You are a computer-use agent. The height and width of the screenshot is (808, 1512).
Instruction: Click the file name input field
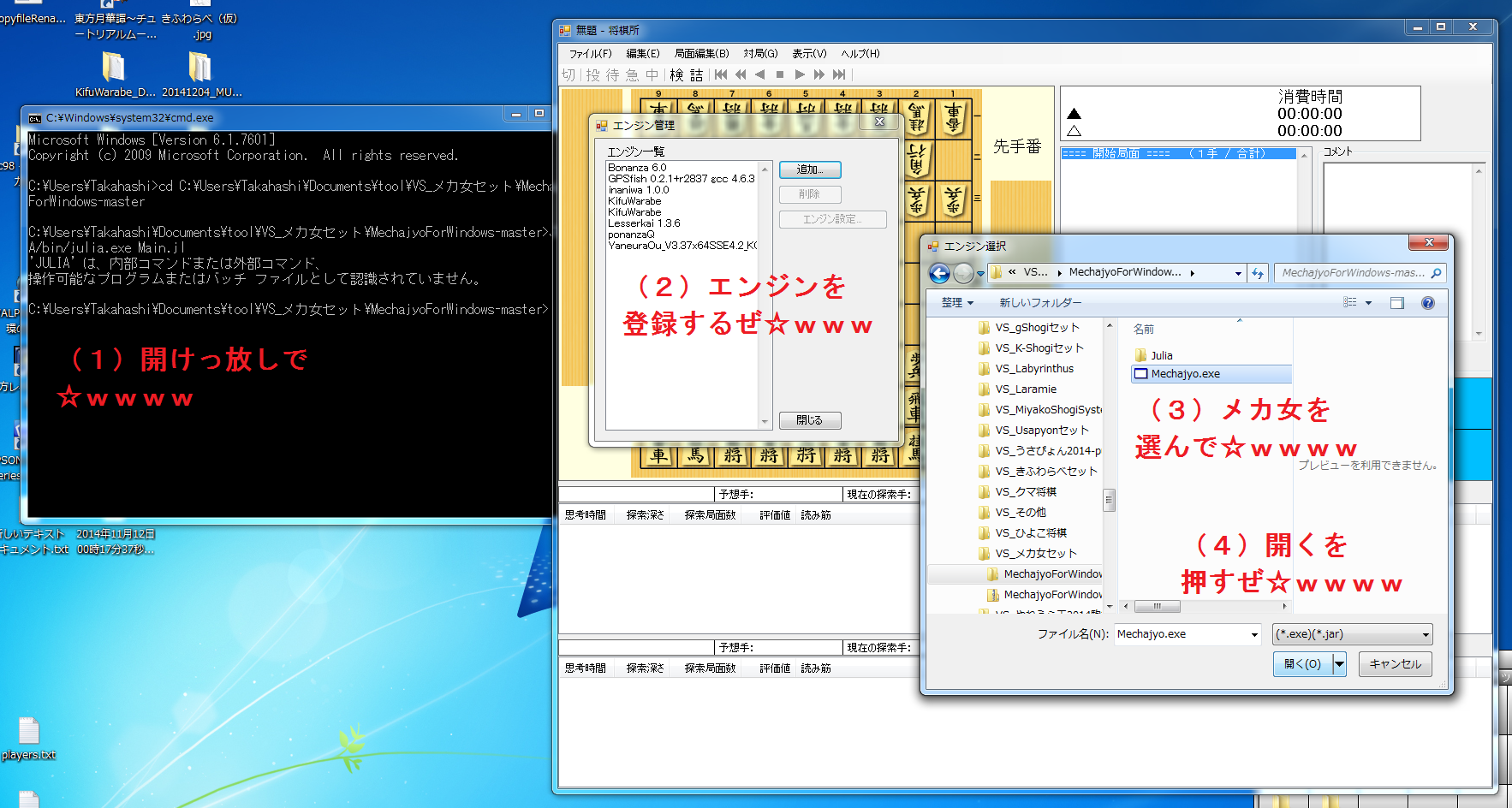point(1182,634)
